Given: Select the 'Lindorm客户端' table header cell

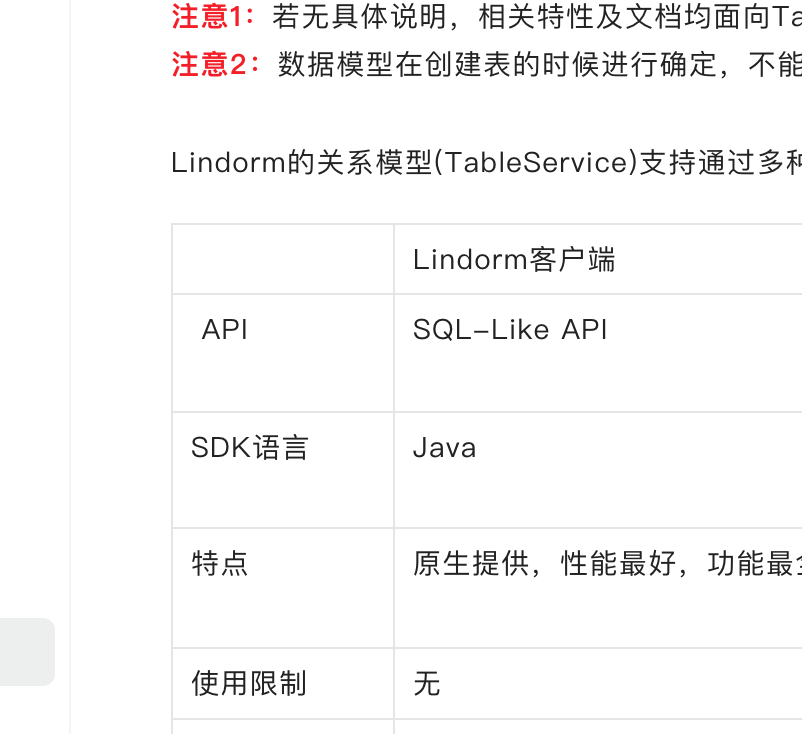Looking at the screenshot, I should coord(598,259).
